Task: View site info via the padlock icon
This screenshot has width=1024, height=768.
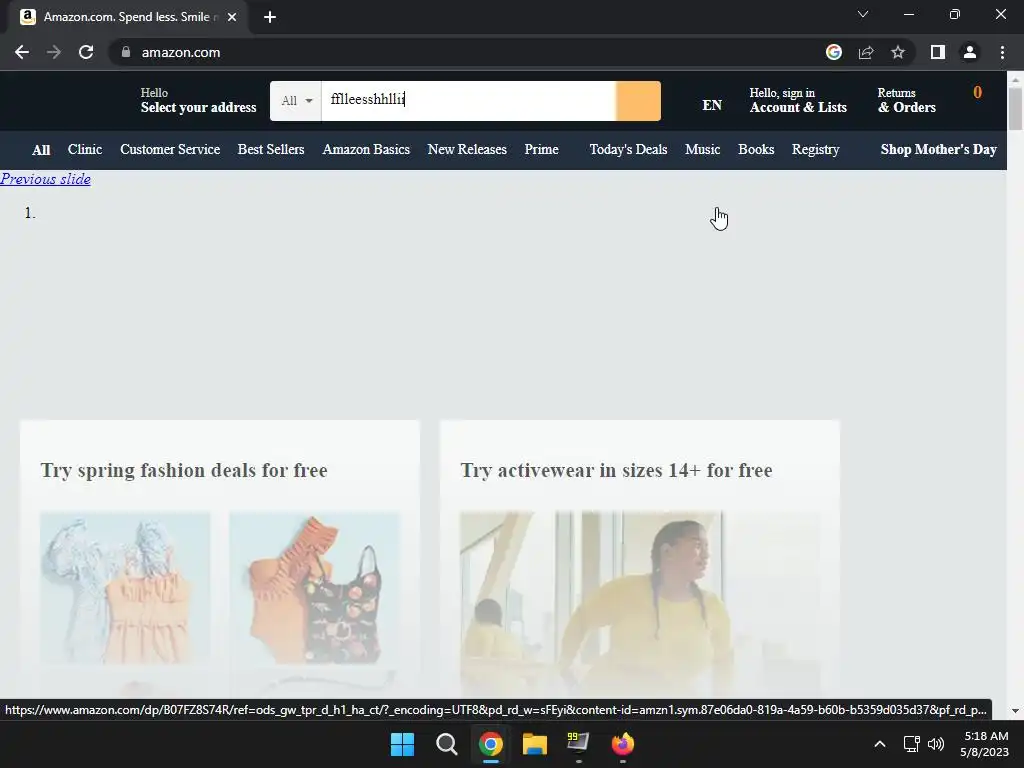Action: (x=126, y=52)
